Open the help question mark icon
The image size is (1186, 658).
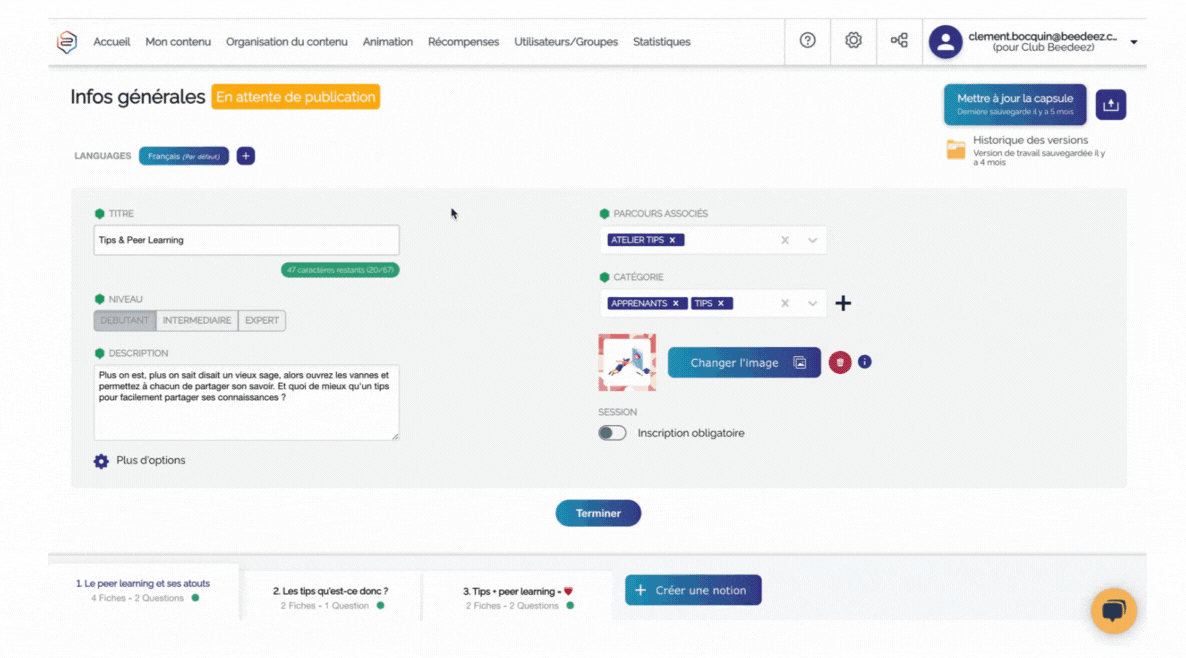point(808,41)
